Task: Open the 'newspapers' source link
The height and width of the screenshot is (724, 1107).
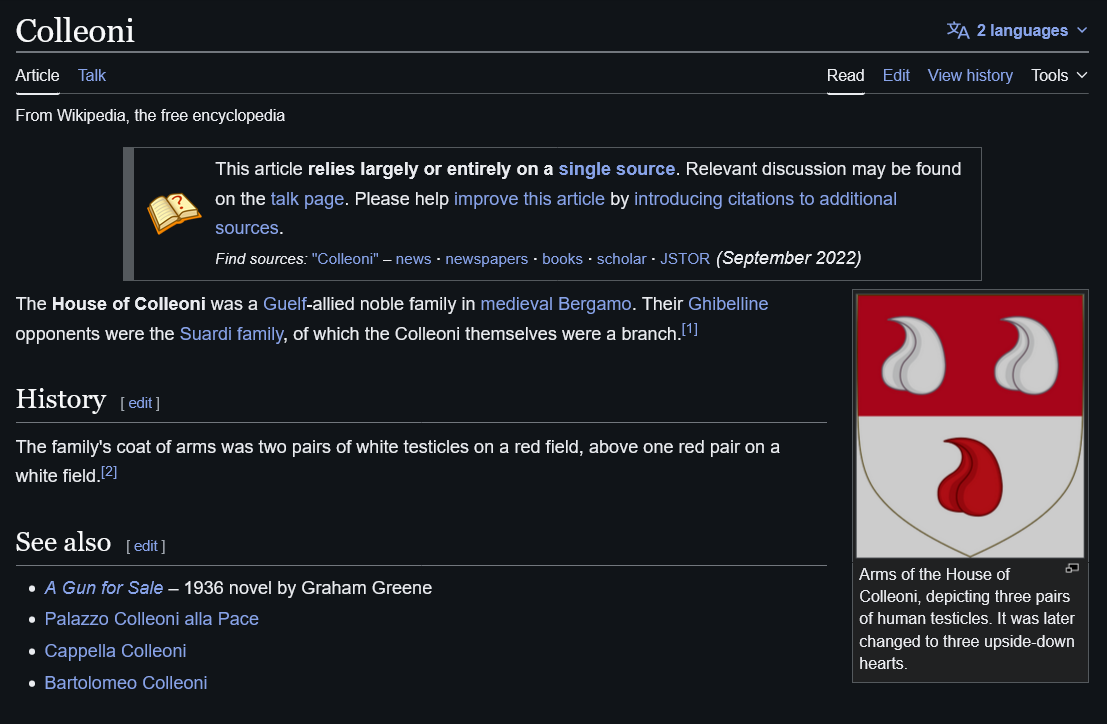Action: pyautogui.click(x=486, y=259)
